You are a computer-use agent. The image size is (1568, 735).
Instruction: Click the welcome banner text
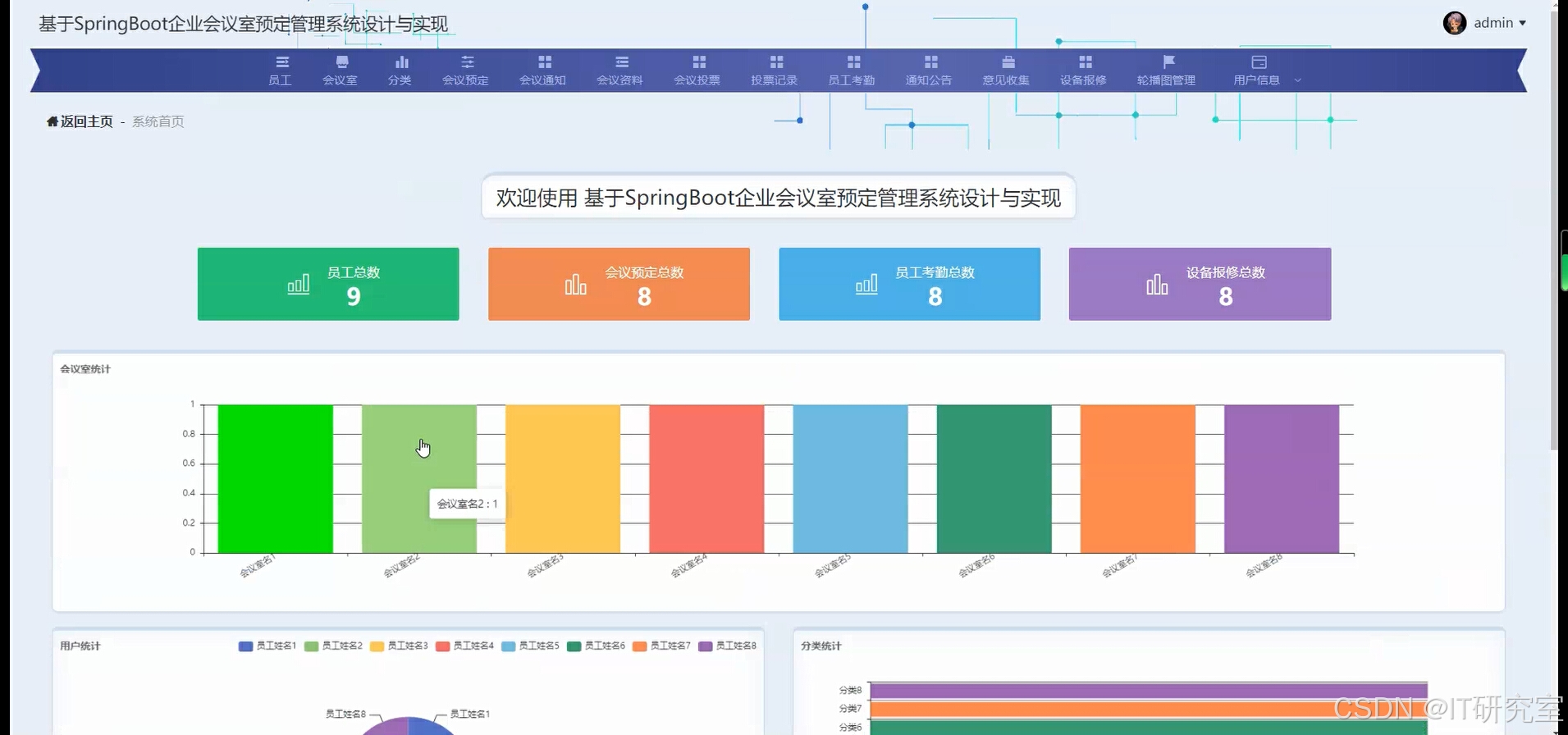[x=779, y=198]
